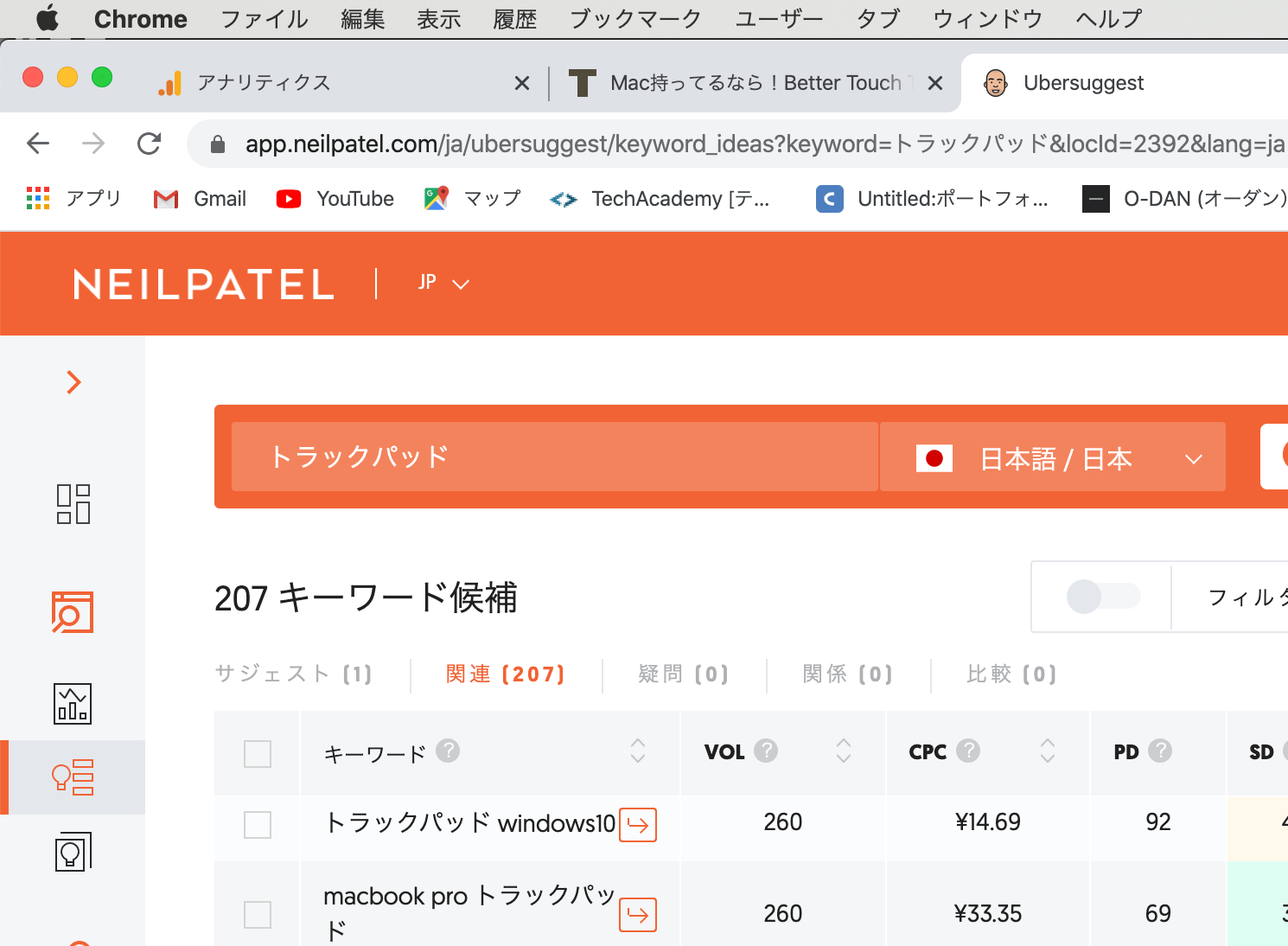Sort table by CPC column arrows
The image size is (1288, 946).
click(x=1048, y=751)
